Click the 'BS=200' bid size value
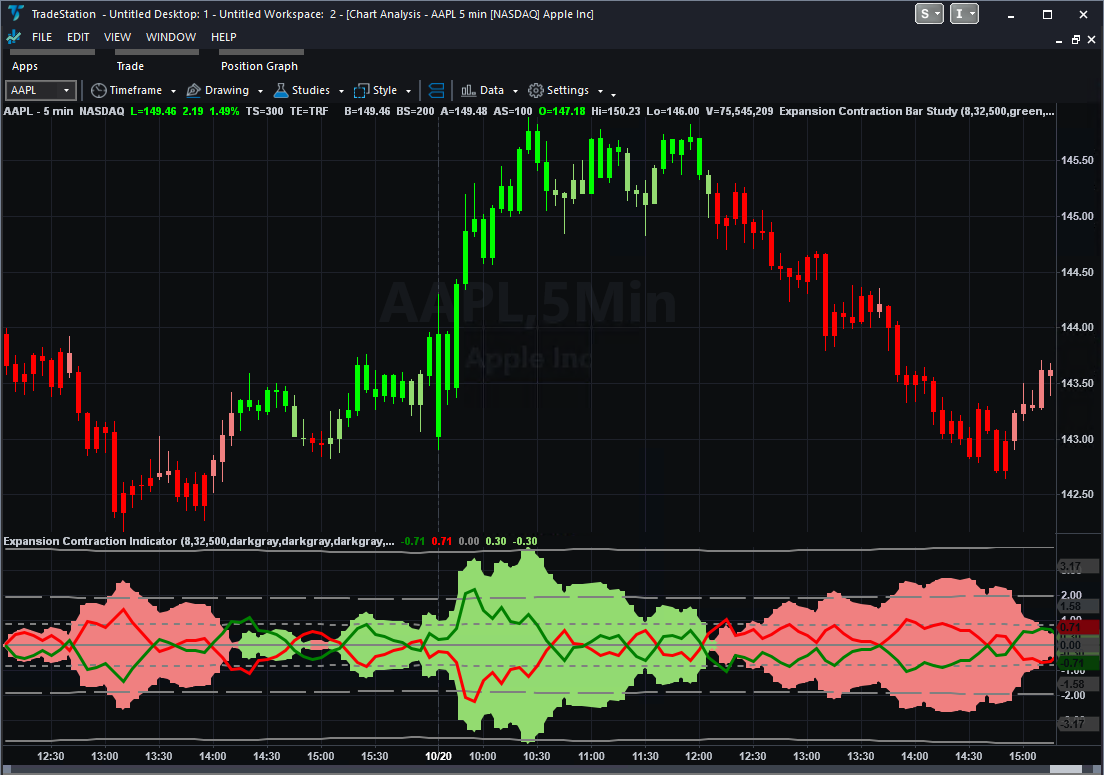Image resolution: width=1104 pixels, height=775 pixels. 415,111
